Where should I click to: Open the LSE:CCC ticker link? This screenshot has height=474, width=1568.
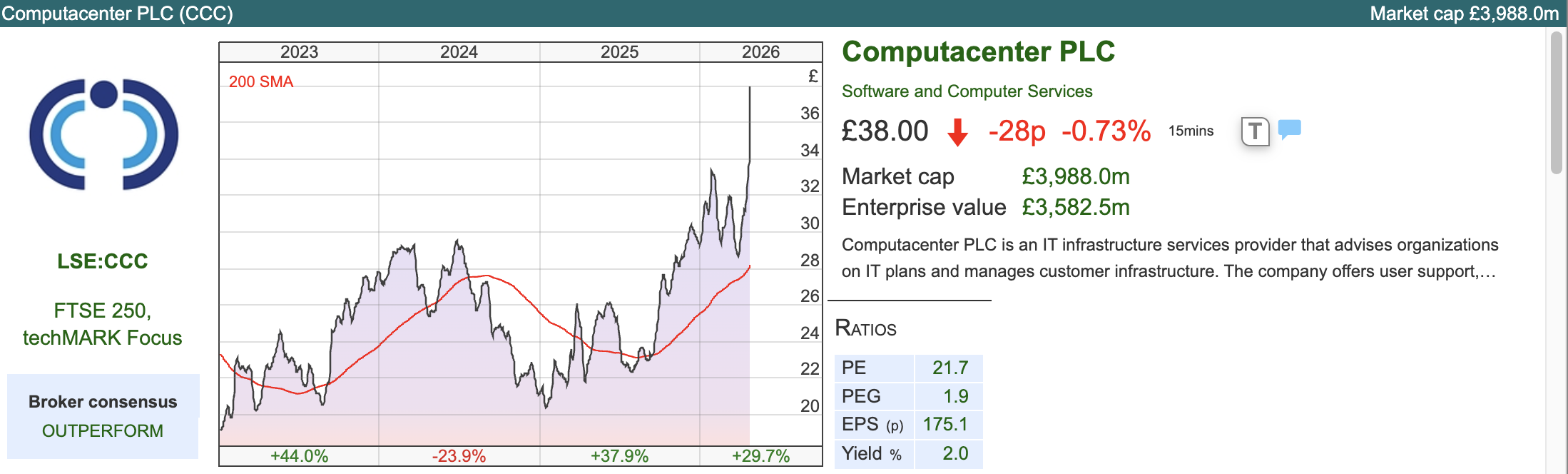[x=103, y=261]
